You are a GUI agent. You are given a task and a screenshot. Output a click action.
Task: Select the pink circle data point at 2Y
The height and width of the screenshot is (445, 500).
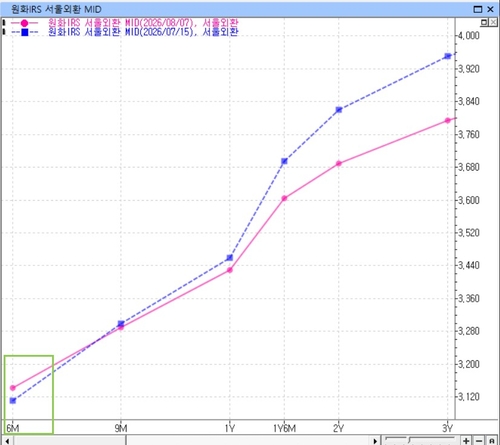[x=339, y=163]
